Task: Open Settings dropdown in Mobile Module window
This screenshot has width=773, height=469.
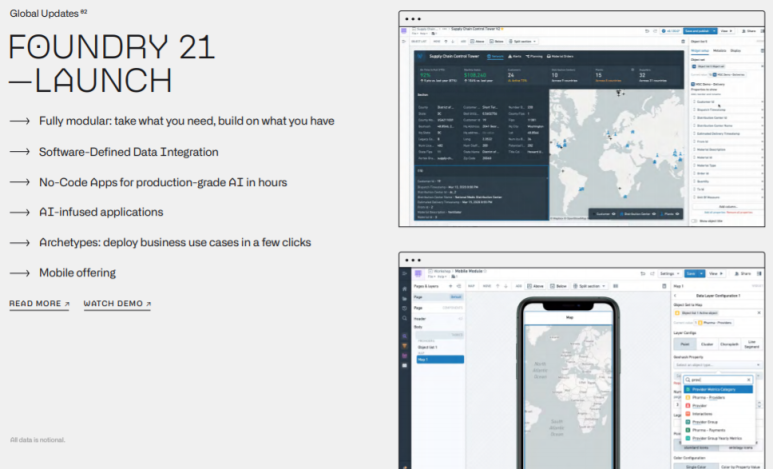Action: point(670,273)
